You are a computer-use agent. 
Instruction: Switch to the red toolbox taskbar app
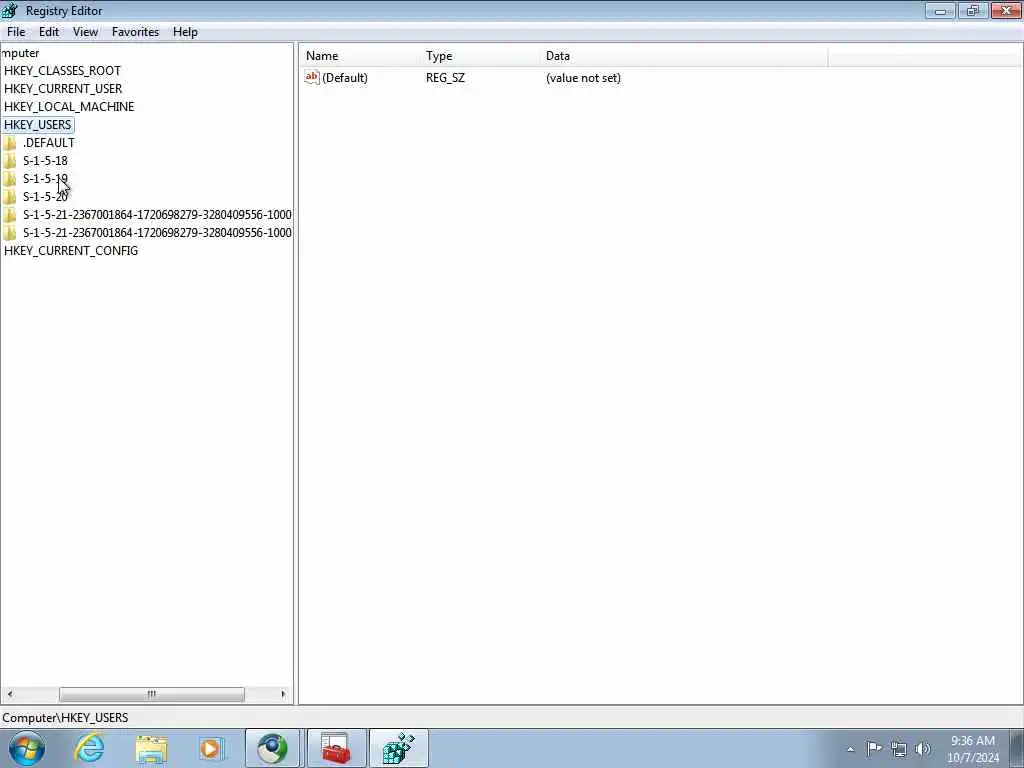click(336, 748)
